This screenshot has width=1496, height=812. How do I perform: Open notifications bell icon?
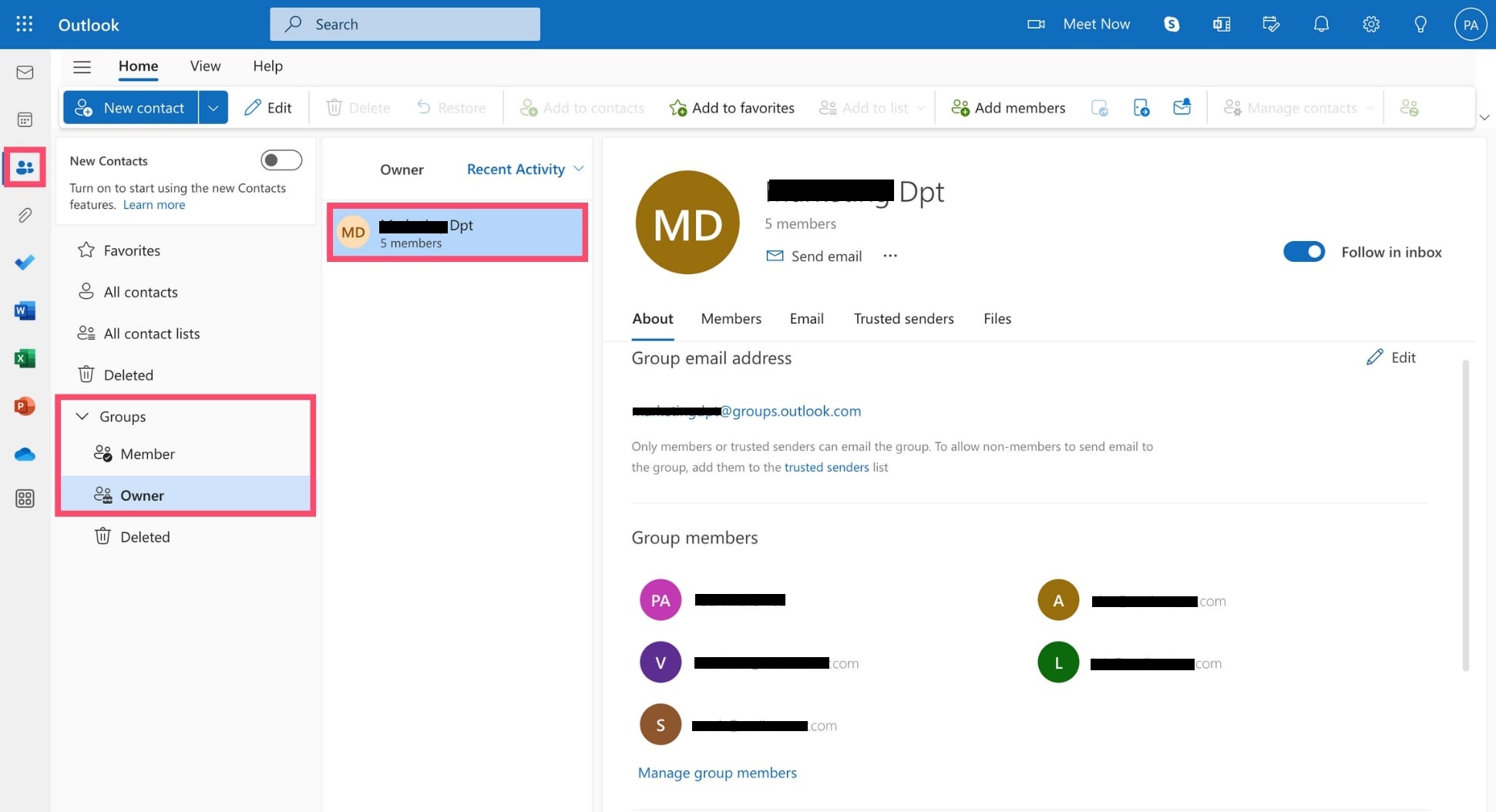click(1321, 24)
